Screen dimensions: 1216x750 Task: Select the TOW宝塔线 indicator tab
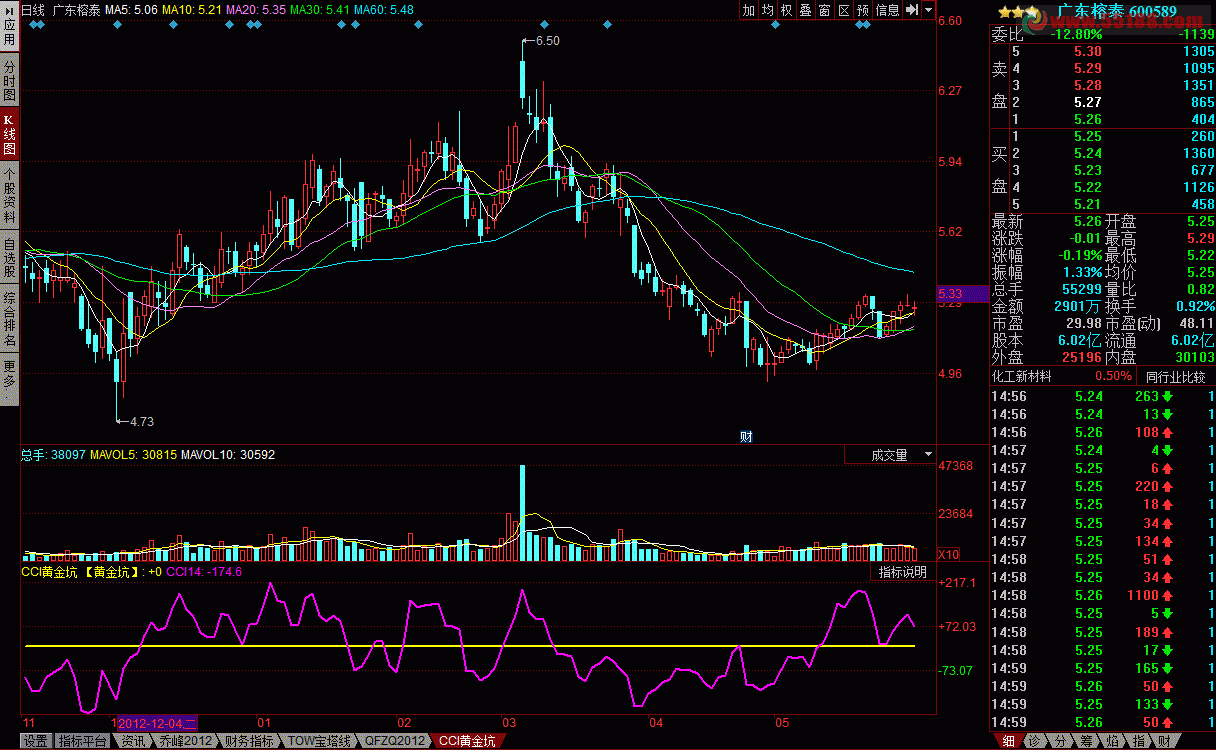click(x=319, y=741)
